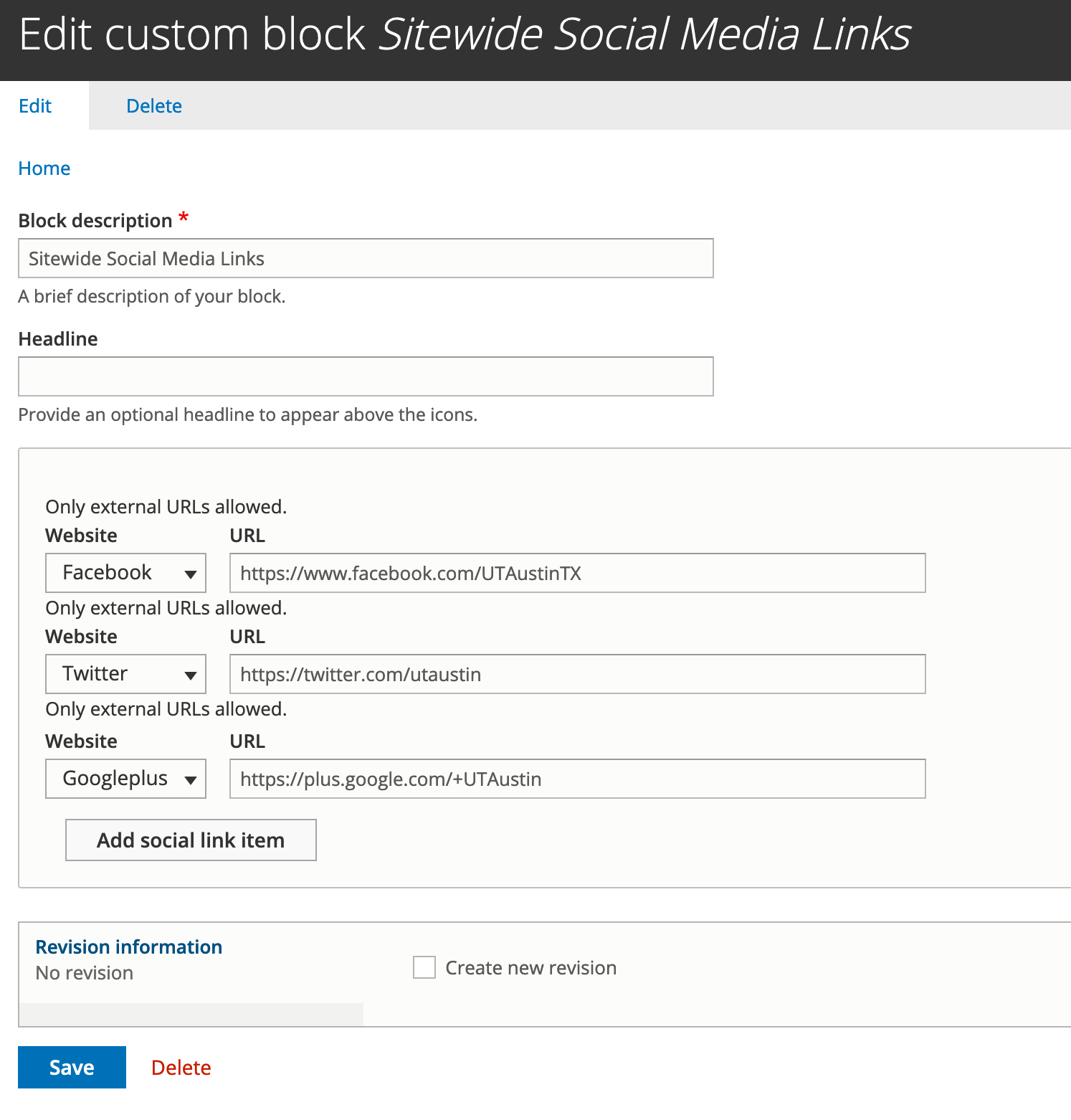Select the Twitter URL input field
This screenshot has height=1120, width=1071.
tap(577, 674)
